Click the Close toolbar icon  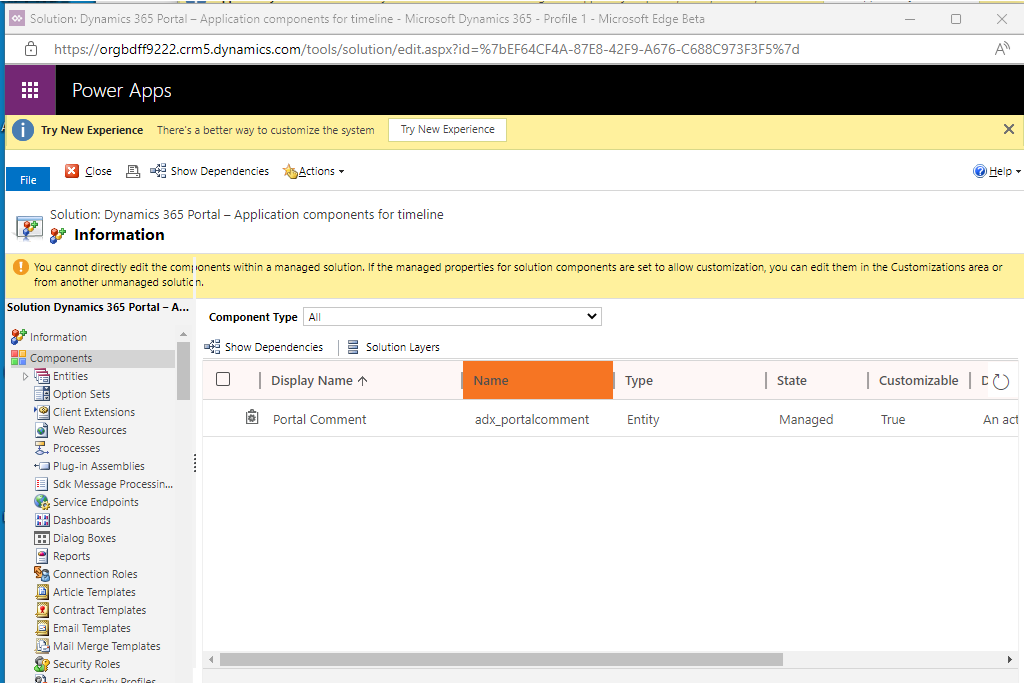72,171
